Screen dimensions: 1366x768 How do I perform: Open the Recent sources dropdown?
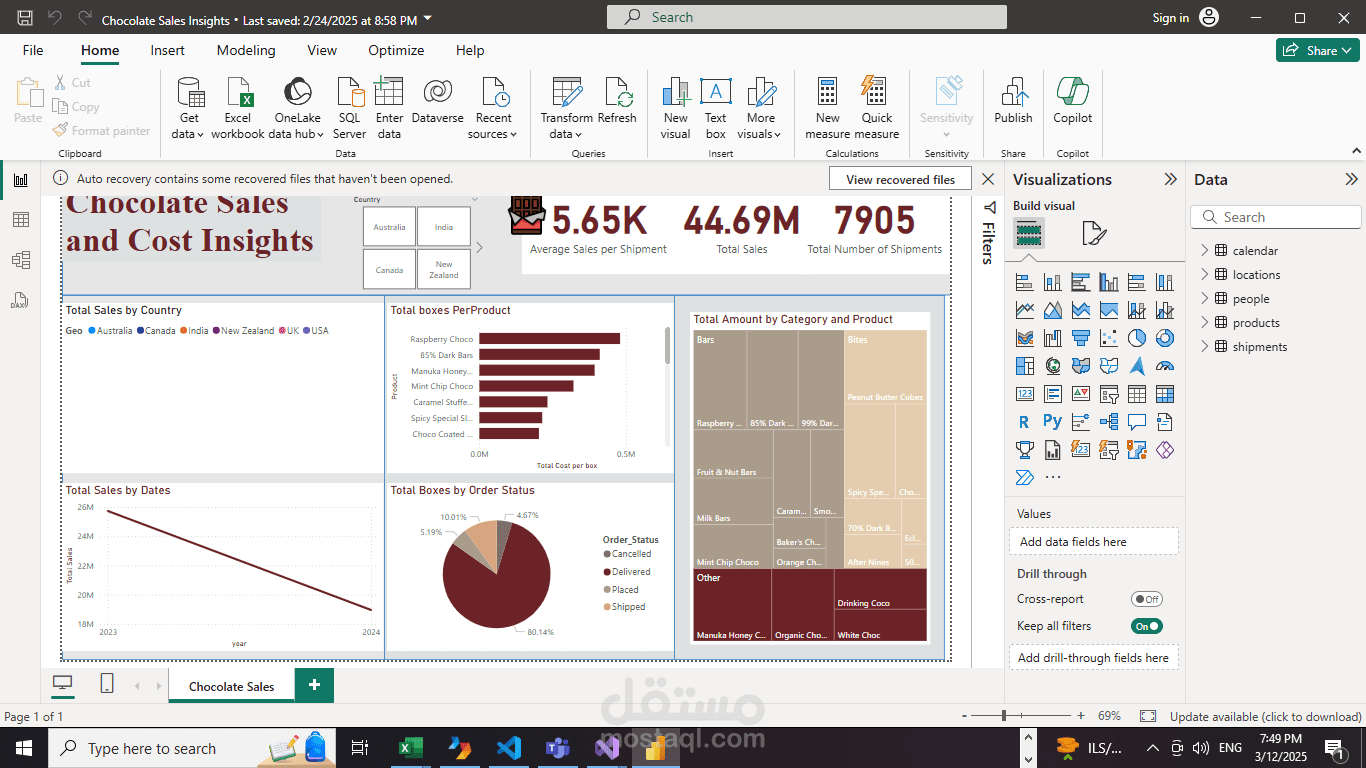pos(494,109)
